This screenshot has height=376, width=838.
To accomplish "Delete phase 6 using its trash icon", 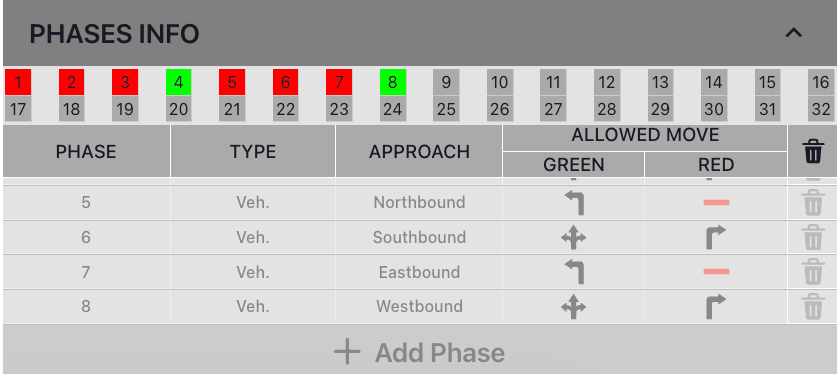I will [812, 238].
